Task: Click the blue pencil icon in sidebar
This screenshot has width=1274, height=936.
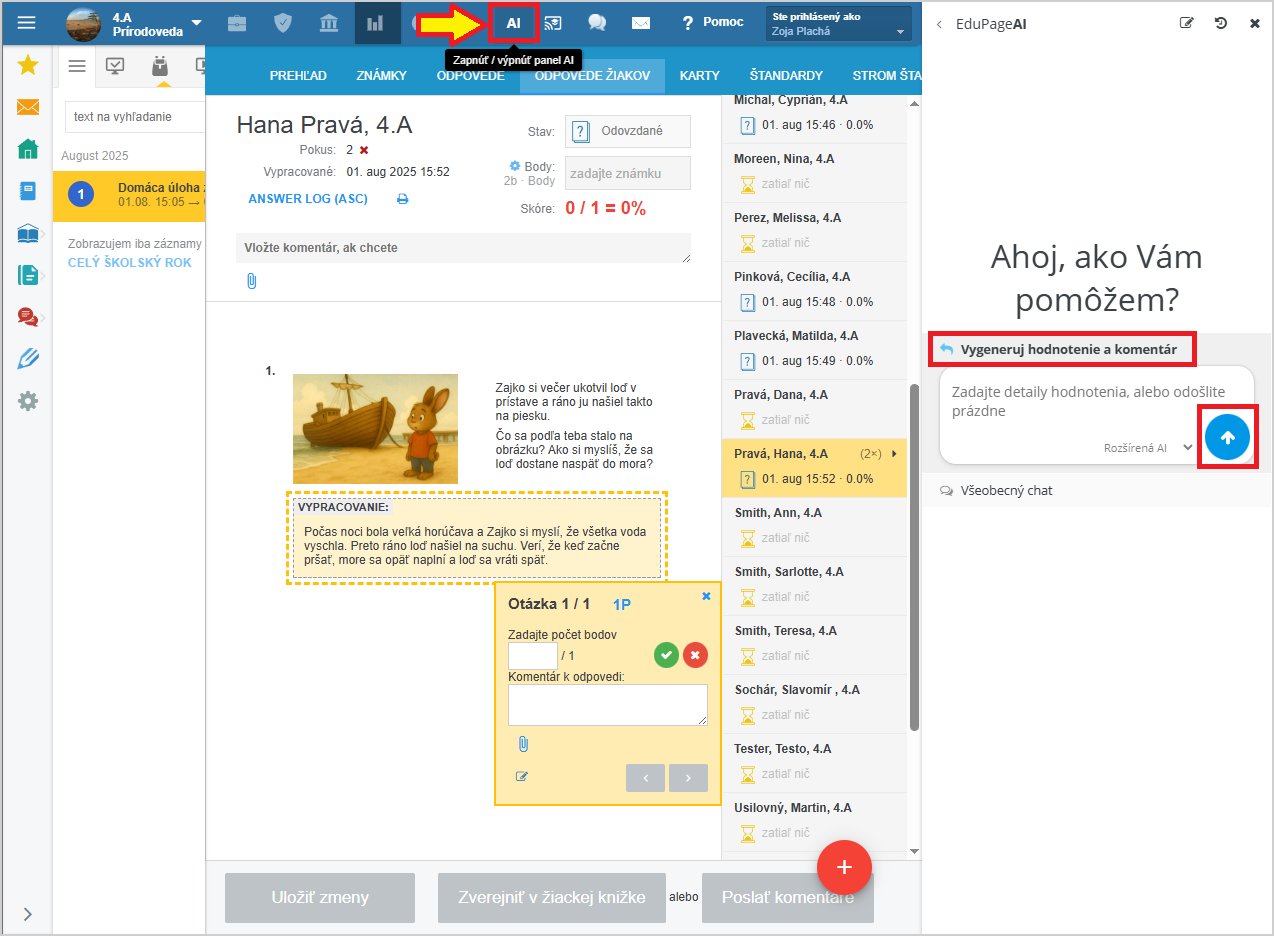Action: click(x=28, y=359)
